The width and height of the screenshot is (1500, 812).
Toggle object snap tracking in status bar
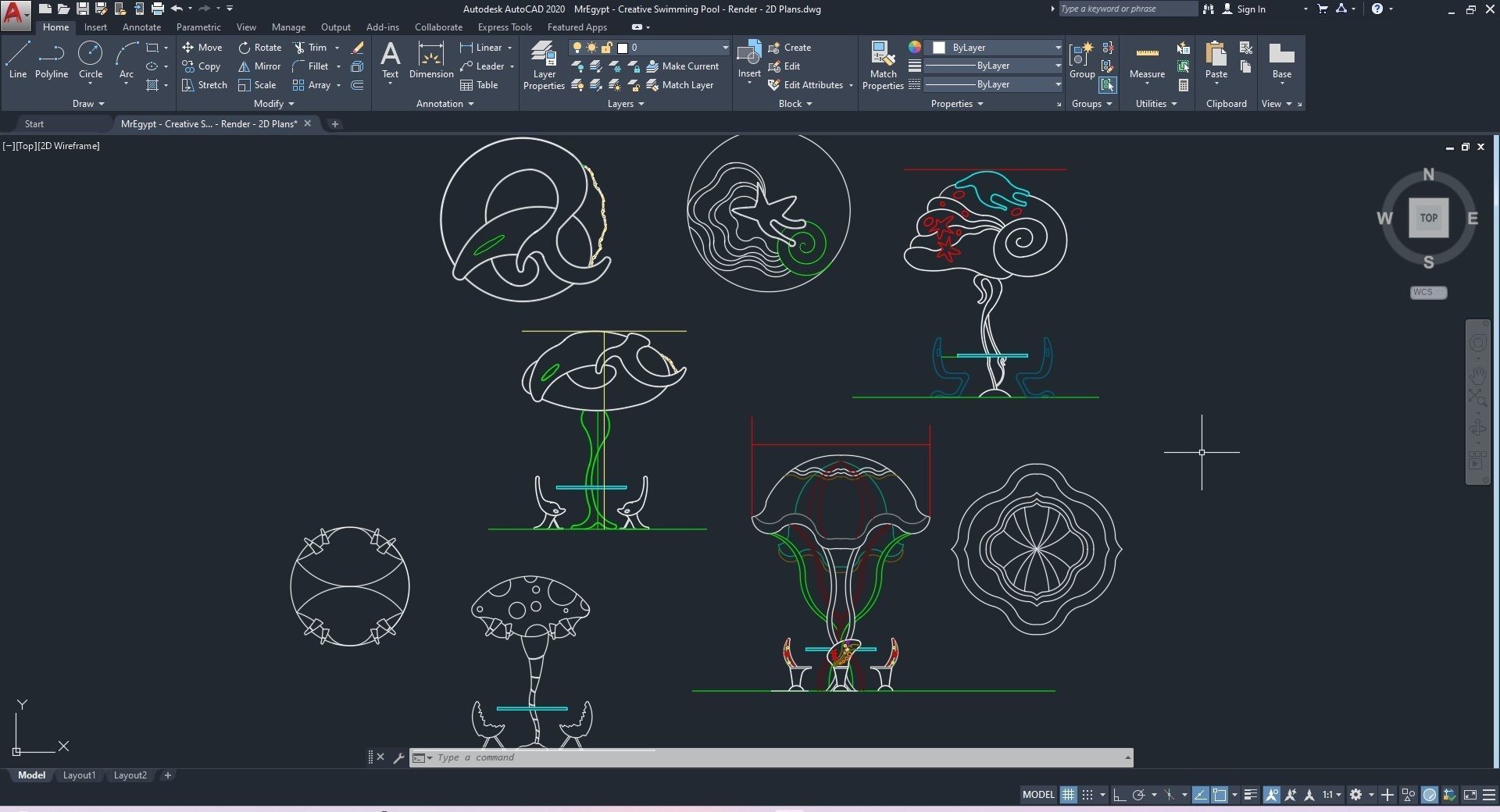tap(1200, 795)
